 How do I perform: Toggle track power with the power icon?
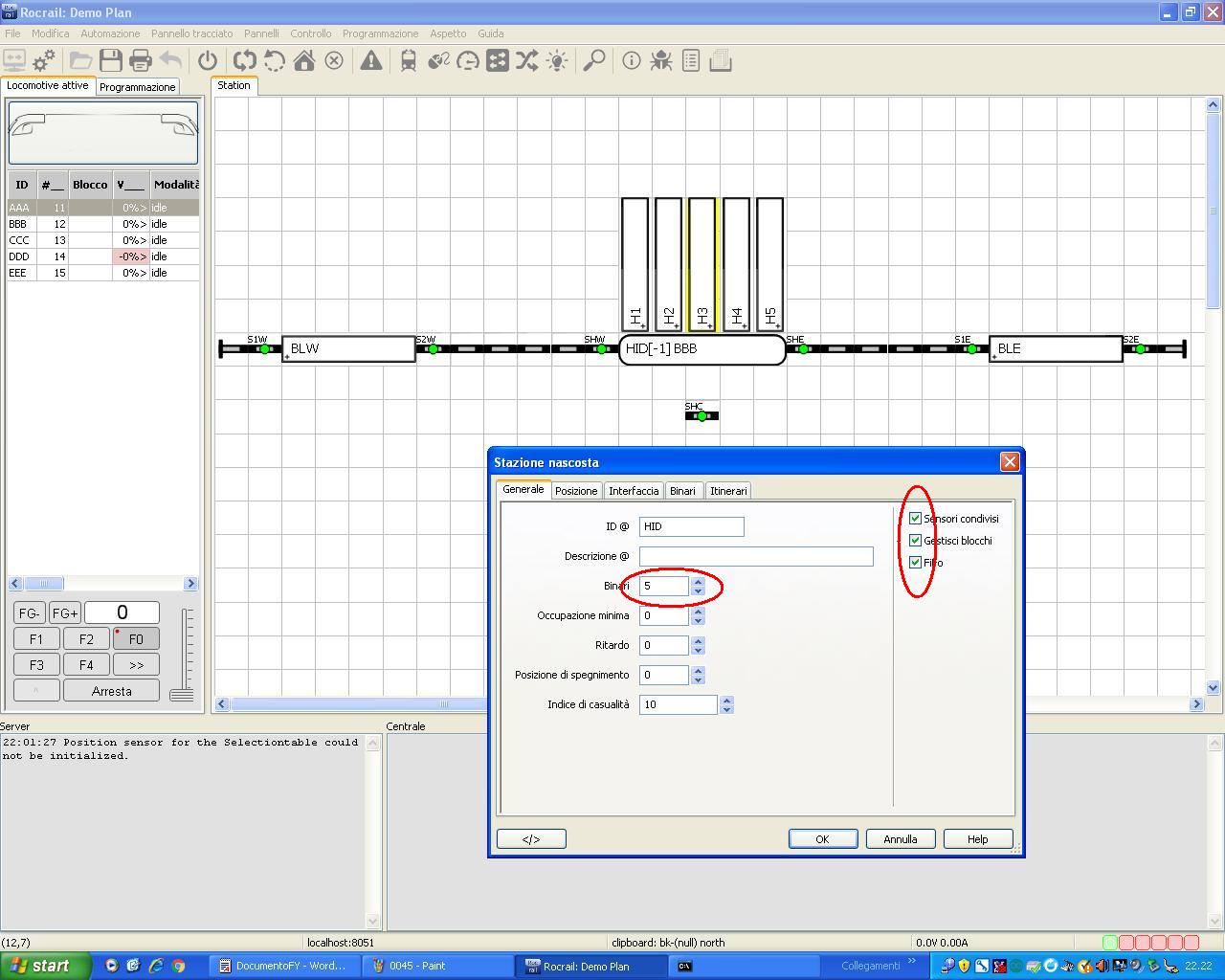coord(208,61)
